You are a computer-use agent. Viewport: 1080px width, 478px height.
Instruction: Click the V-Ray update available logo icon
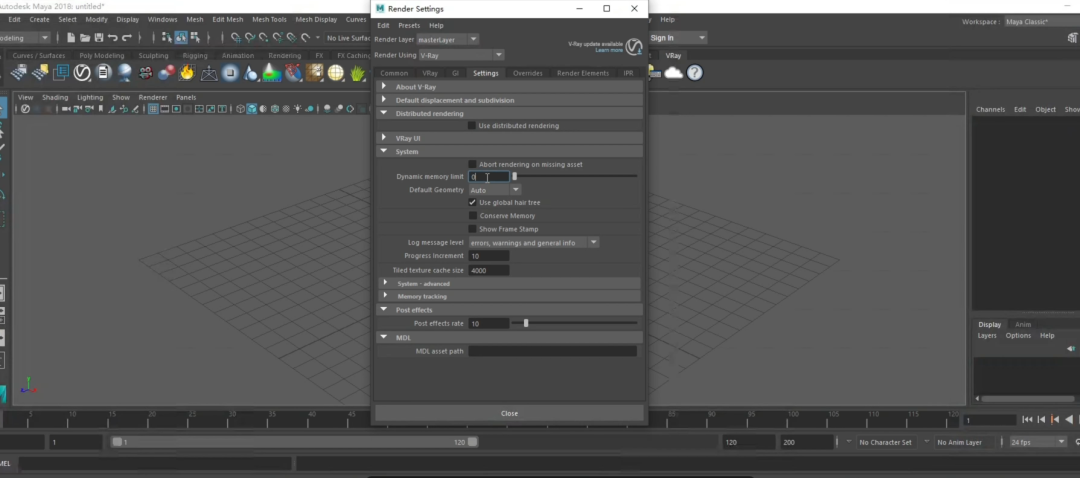point(634,47)
